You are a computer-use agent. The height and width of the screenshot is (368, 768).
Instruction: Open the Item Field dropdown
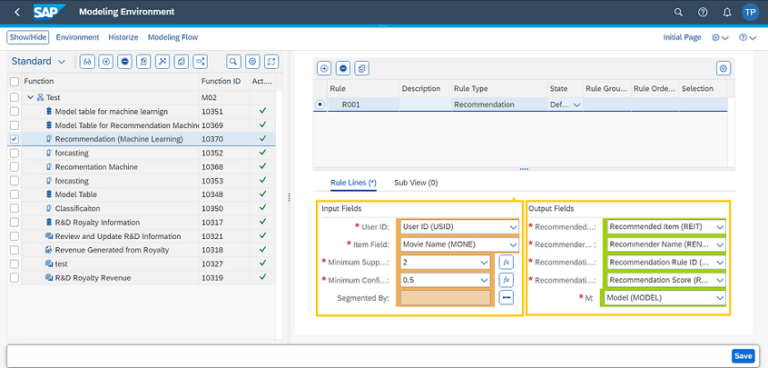(x=513, y=245)
